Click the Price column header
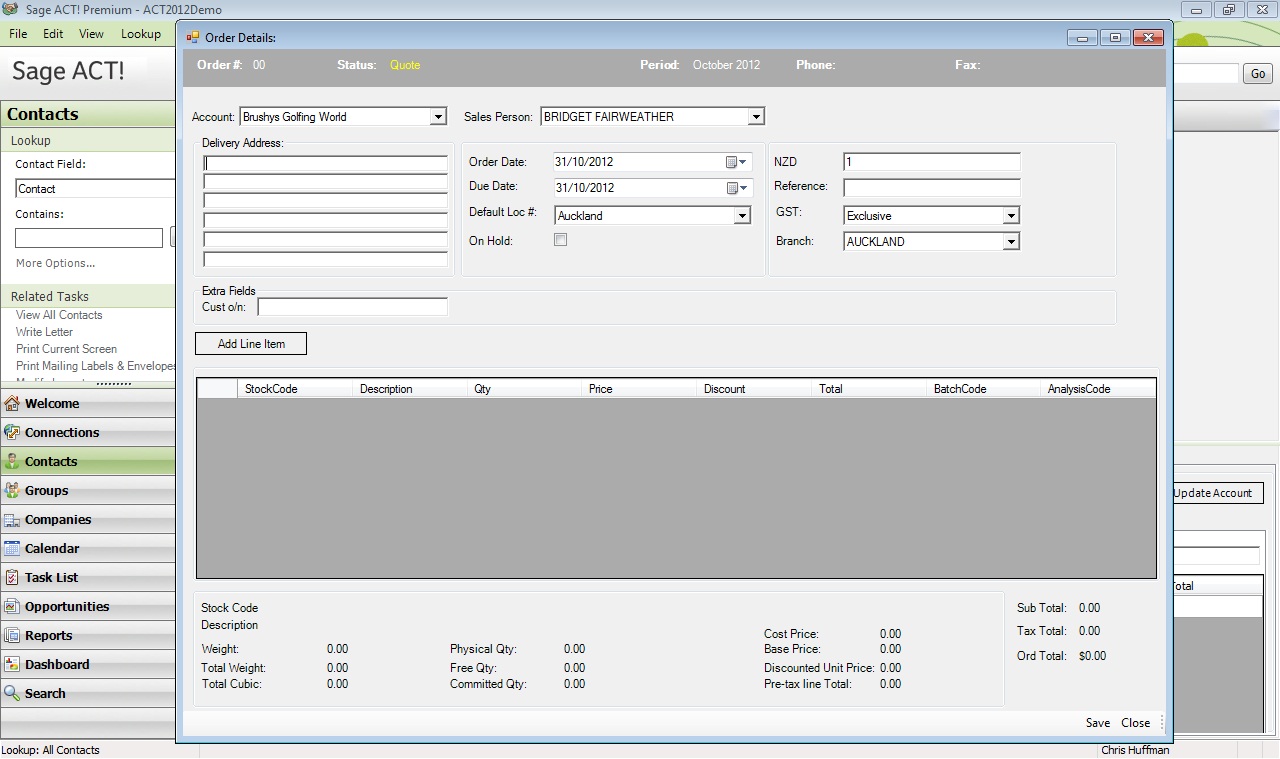Image resolution: width=1280 pixels, height=759 pixels. pyautogui.click(x=639, y=389)
